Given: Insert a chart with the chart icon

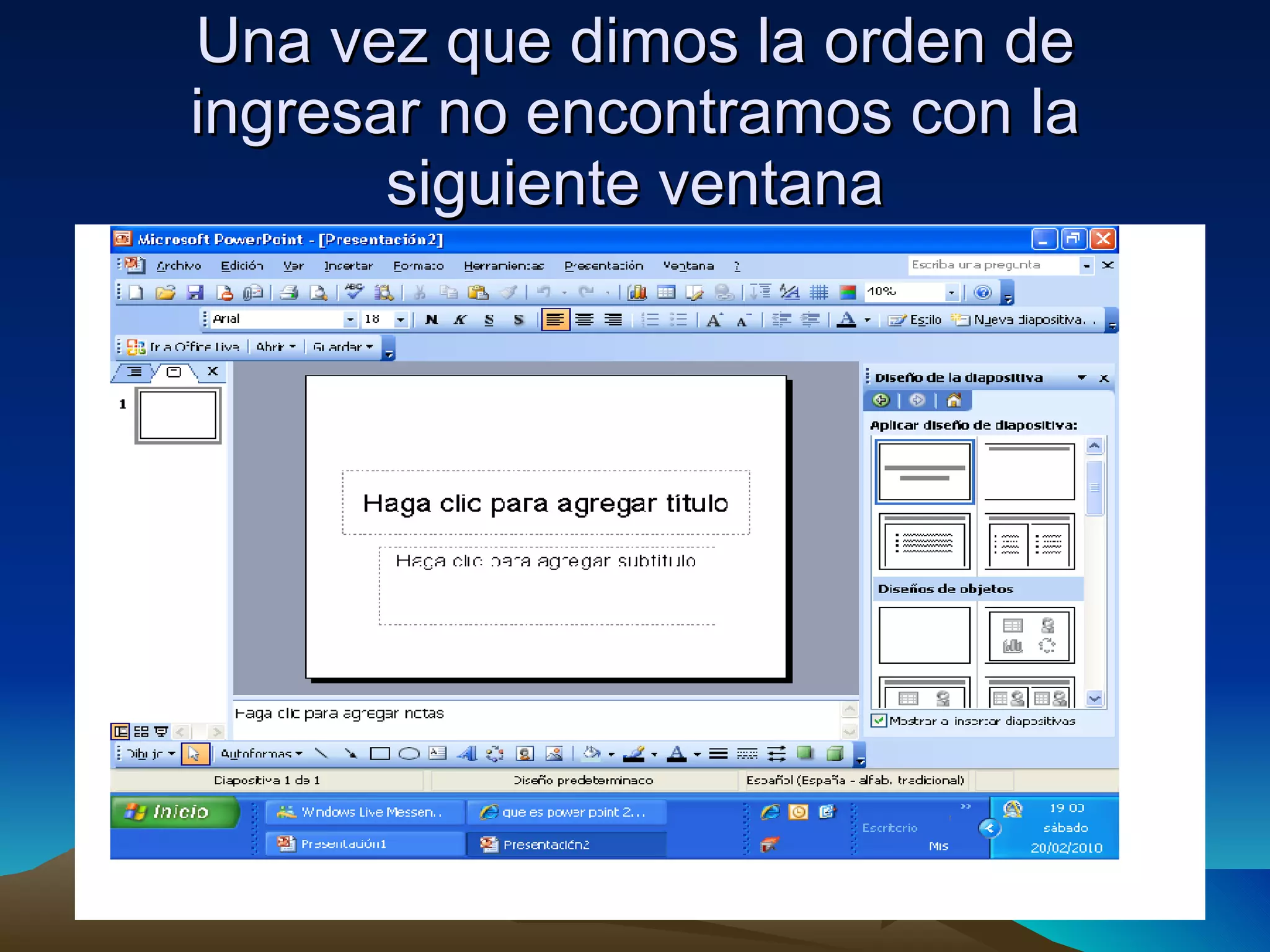Looking at the screenshot, I should (x=637, y=292).
